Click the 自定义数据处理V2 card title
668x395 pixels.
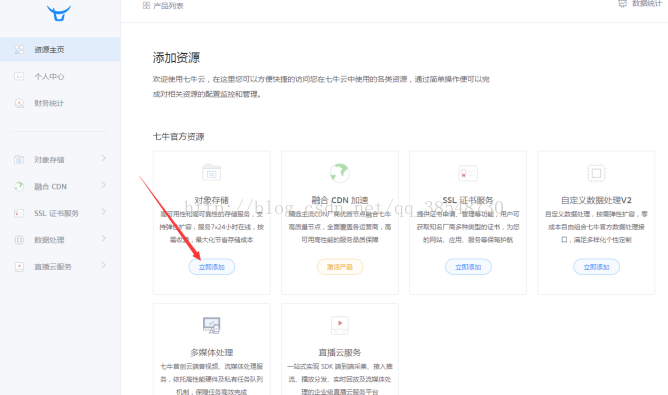(596, 200)
